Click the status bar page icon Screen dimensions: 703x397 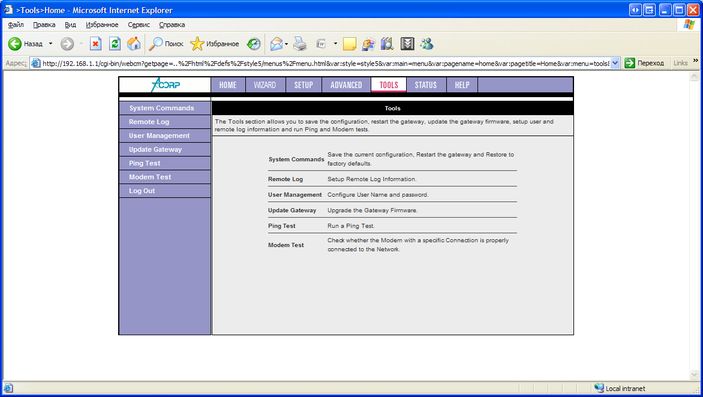(x=8, y=388)
